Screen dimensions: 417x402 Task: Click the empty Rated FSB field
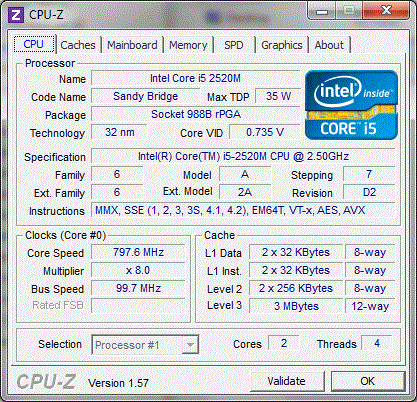point(138,306)
